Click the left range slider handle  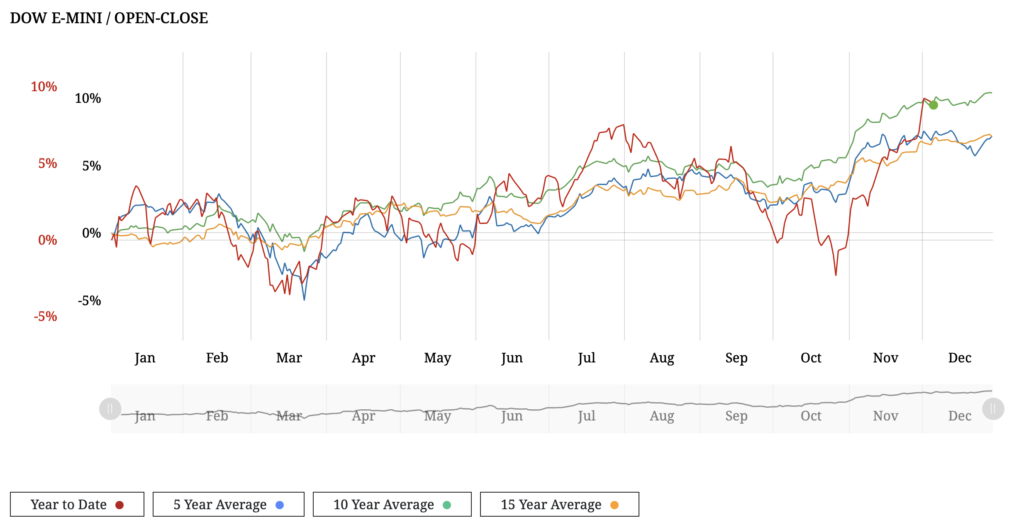point(110,409)
